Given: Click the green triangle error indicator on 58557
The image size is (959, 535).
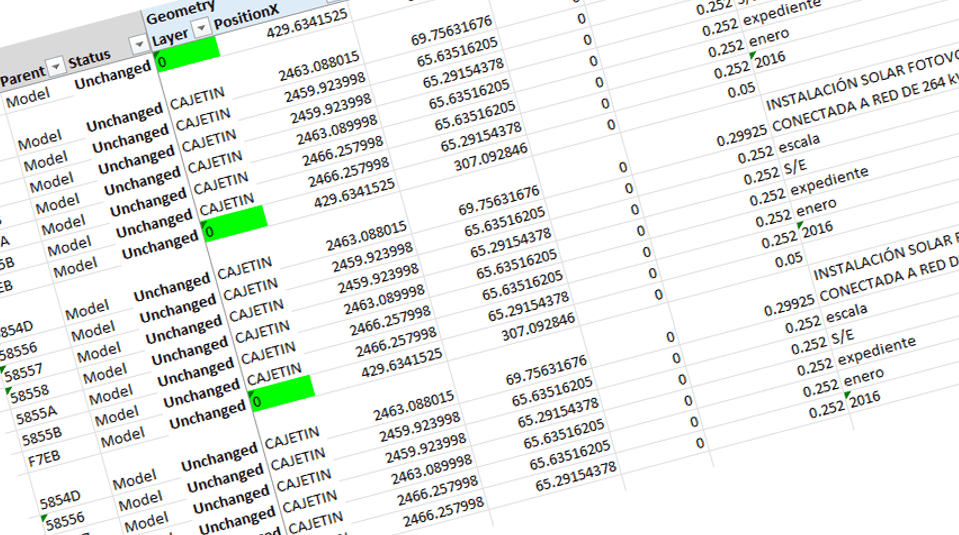Looking at the screenshot, I should pos(3,369).
